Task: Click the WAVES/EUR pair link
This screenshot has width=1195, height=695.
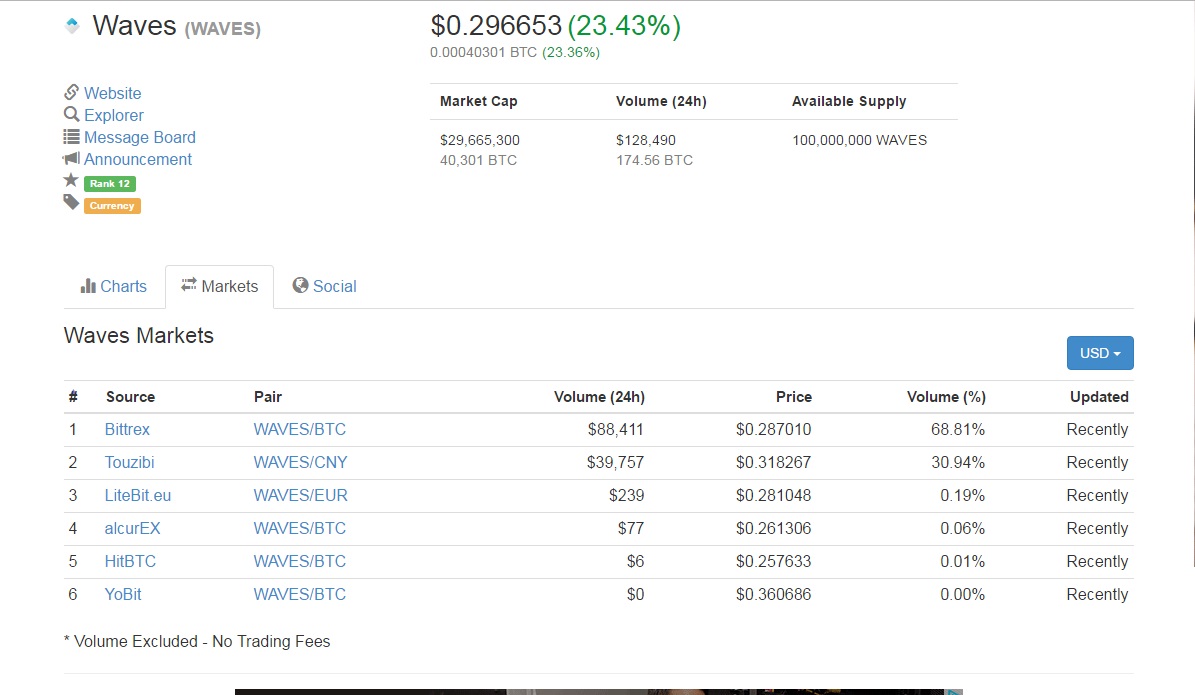Action: pyautogui.click(x=300, y=495)
